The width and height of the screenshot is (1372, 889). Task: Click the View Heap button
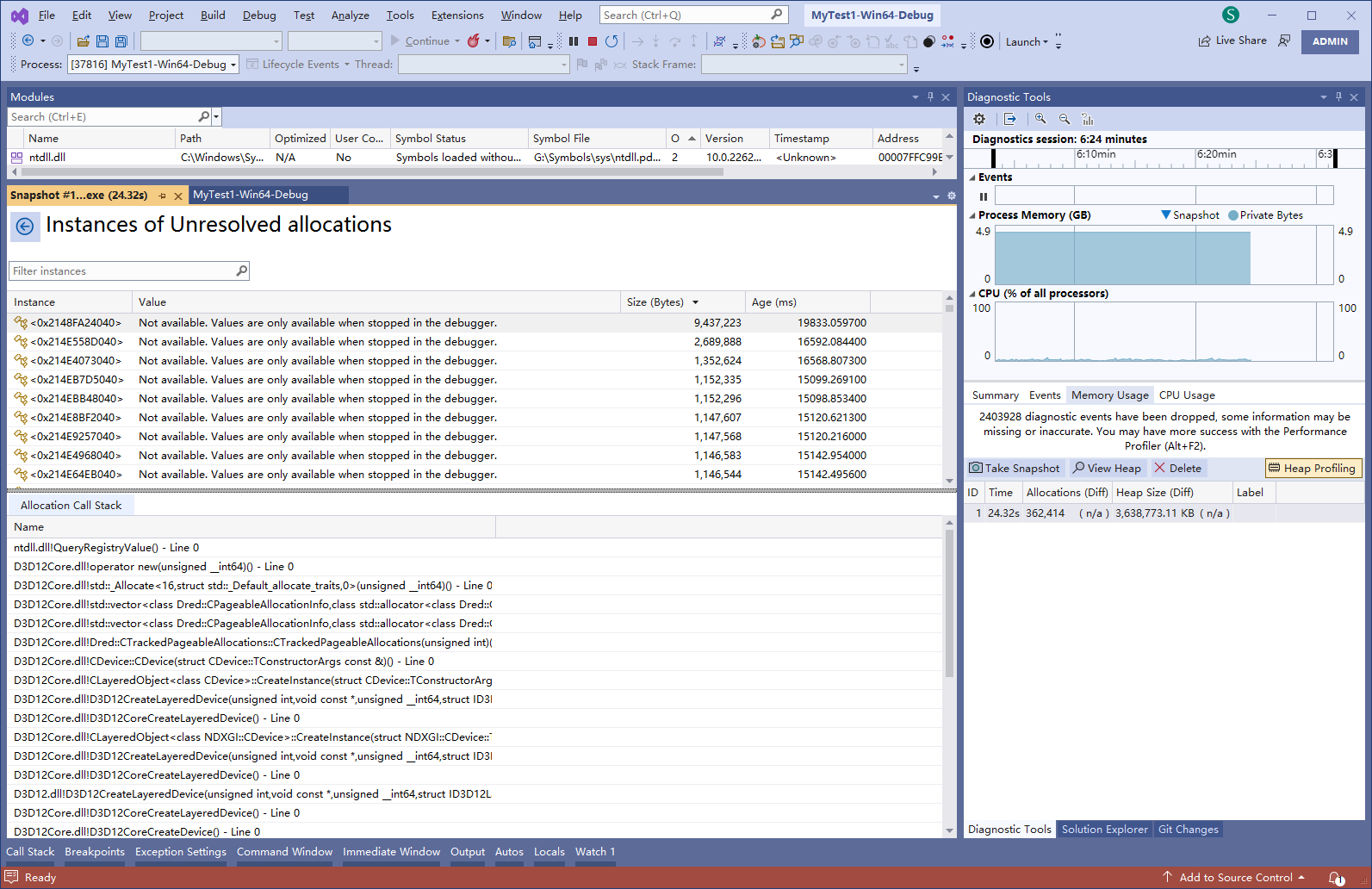[1107, 468]
